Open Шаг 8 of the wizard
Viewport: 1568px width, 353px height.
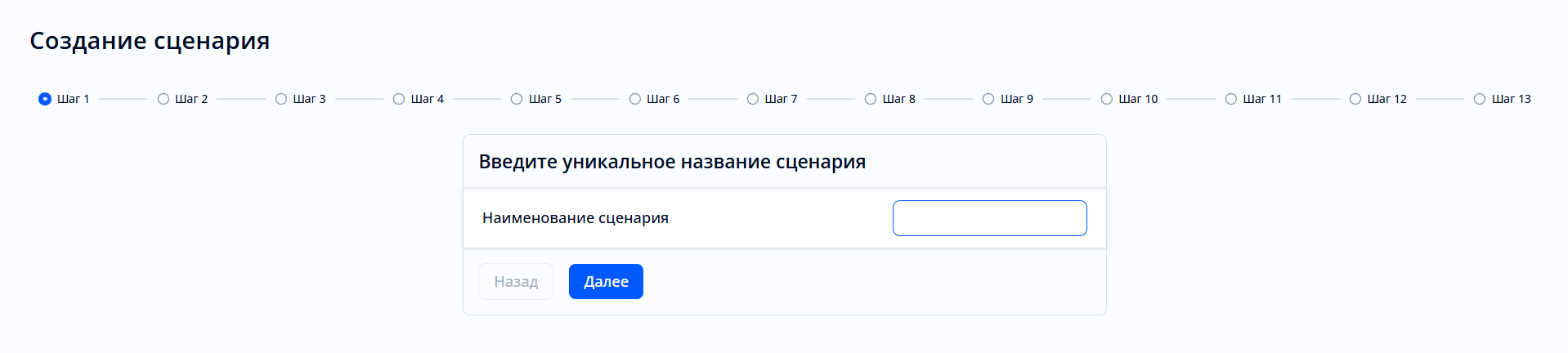[x=871, y=99]
